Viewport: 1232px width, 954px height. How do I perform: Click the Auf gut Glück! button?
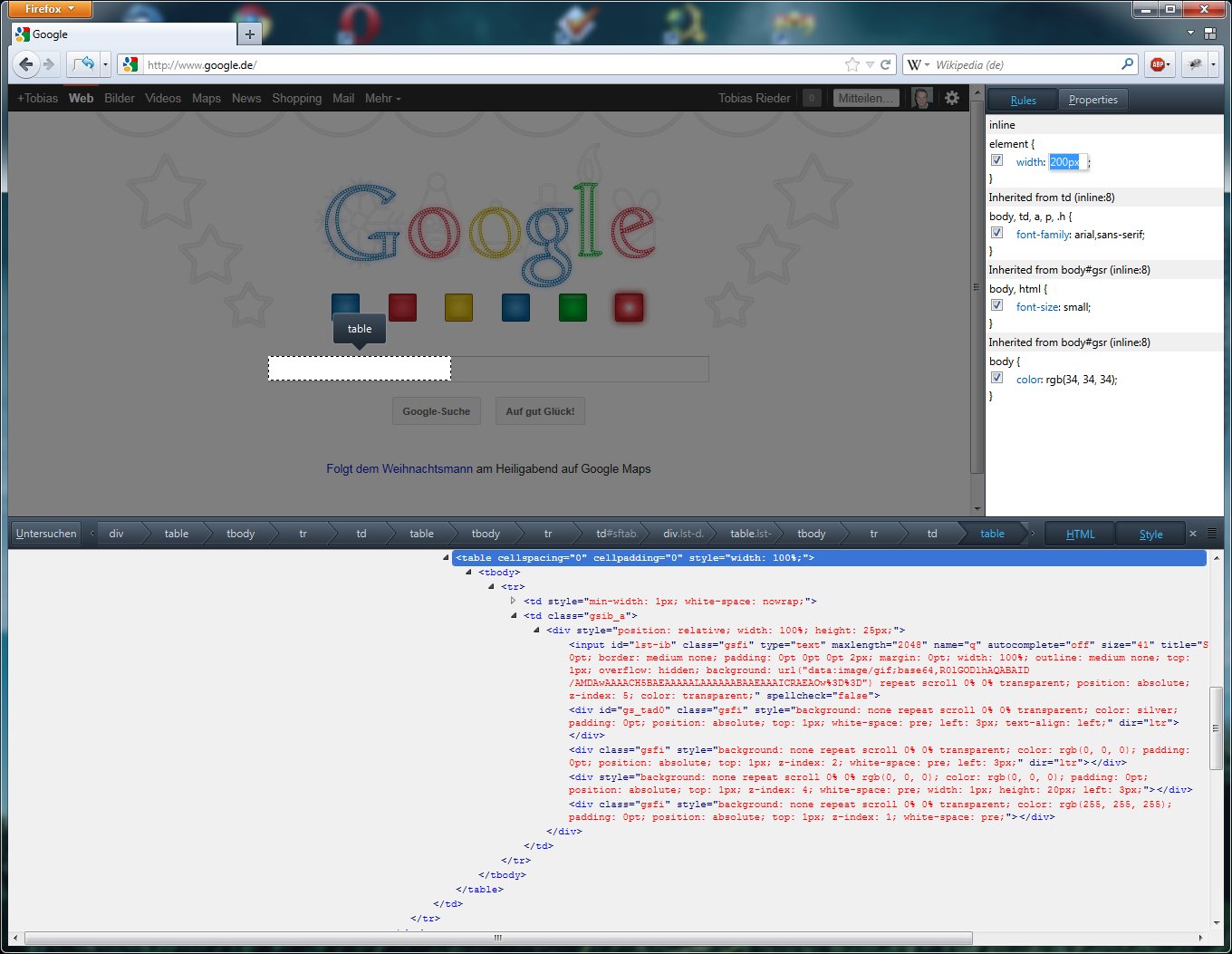click(x=540, y=410)
